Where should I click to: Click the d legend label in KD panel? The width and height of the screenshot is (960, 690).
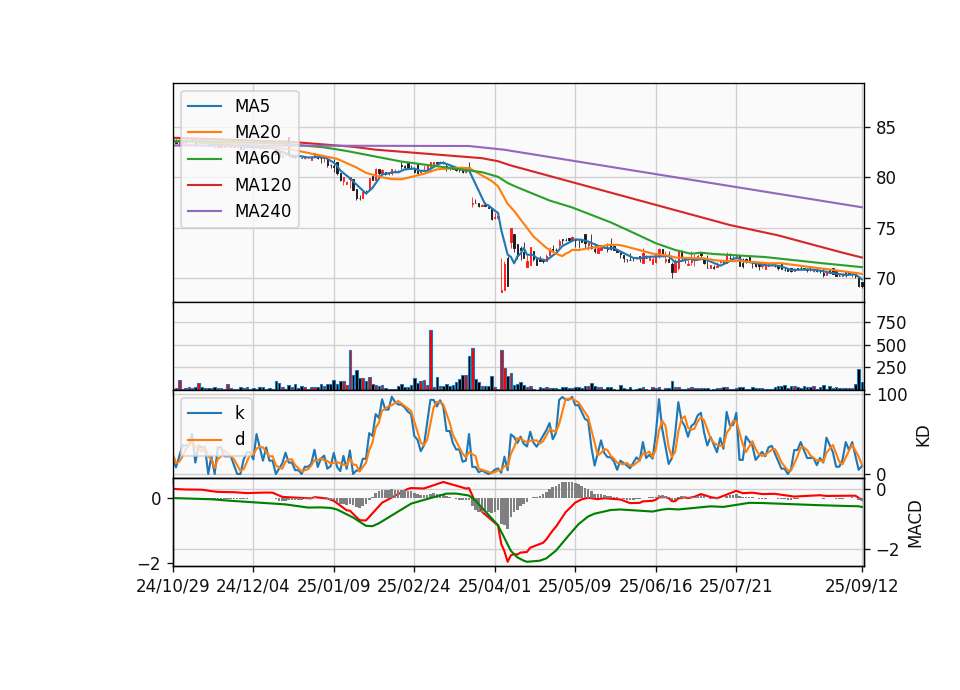240,439
